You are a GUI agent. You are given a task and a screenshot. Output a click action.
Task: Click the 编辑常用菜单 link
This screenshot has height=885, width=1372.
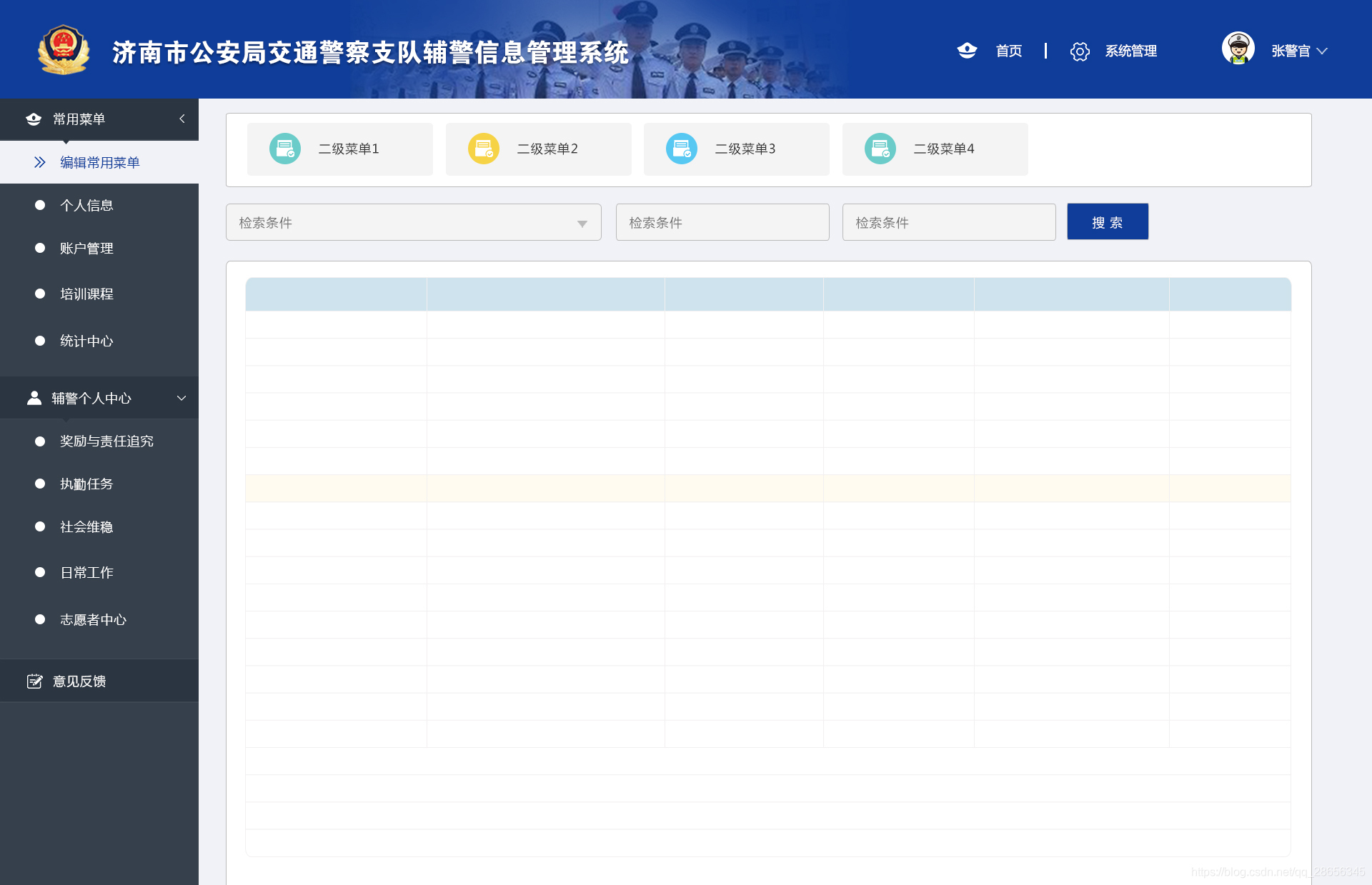[99, 163]
